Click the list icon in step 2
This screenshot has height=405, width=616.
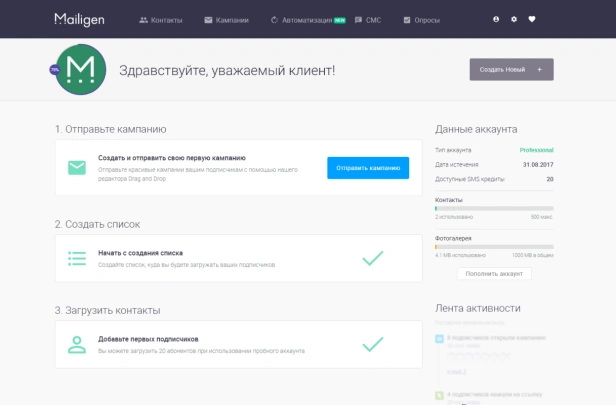click(x=77, y=258)
